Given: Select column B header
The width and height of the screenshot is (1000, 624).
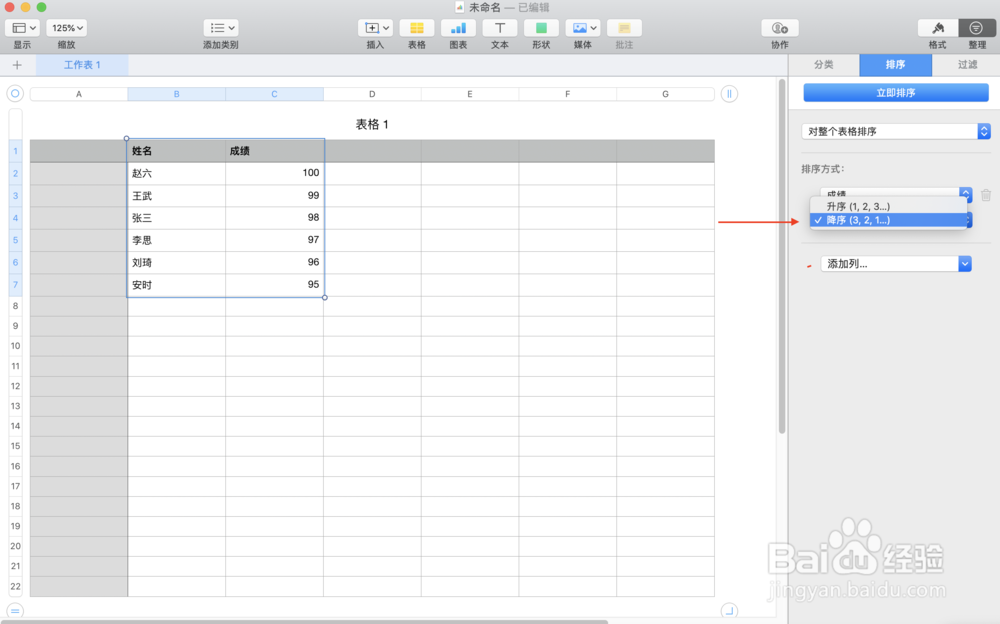Looking at the screenshot, I should pyautogui.click(x=177, y=94).
